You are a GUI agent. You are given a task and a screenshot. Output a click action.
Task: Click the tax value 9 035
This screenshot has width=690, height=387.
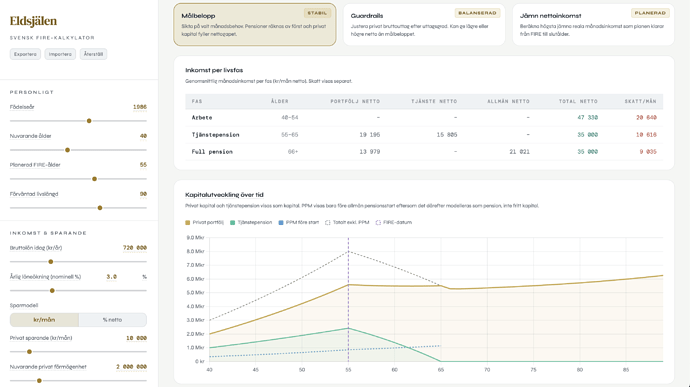coord(648,151)
